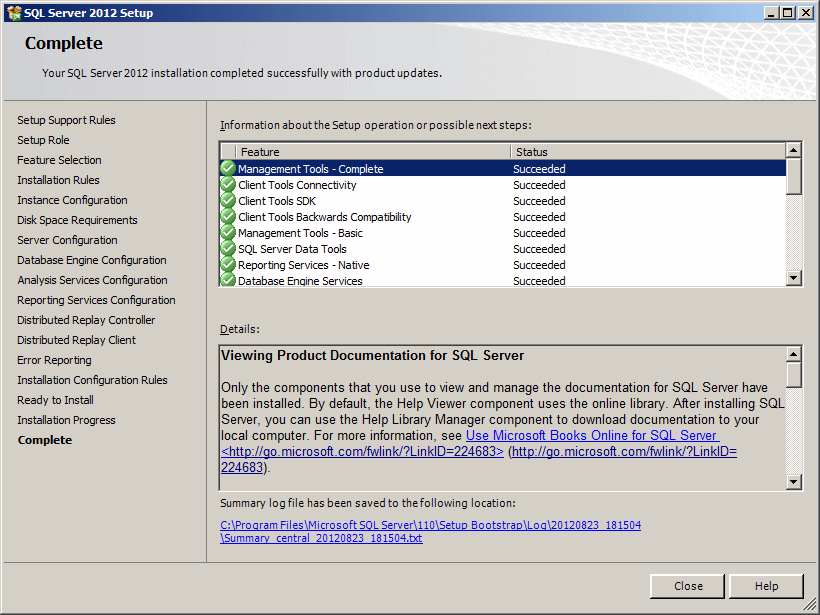Click Installation Progress step
The image size is (820, 615).
(66, 420)
